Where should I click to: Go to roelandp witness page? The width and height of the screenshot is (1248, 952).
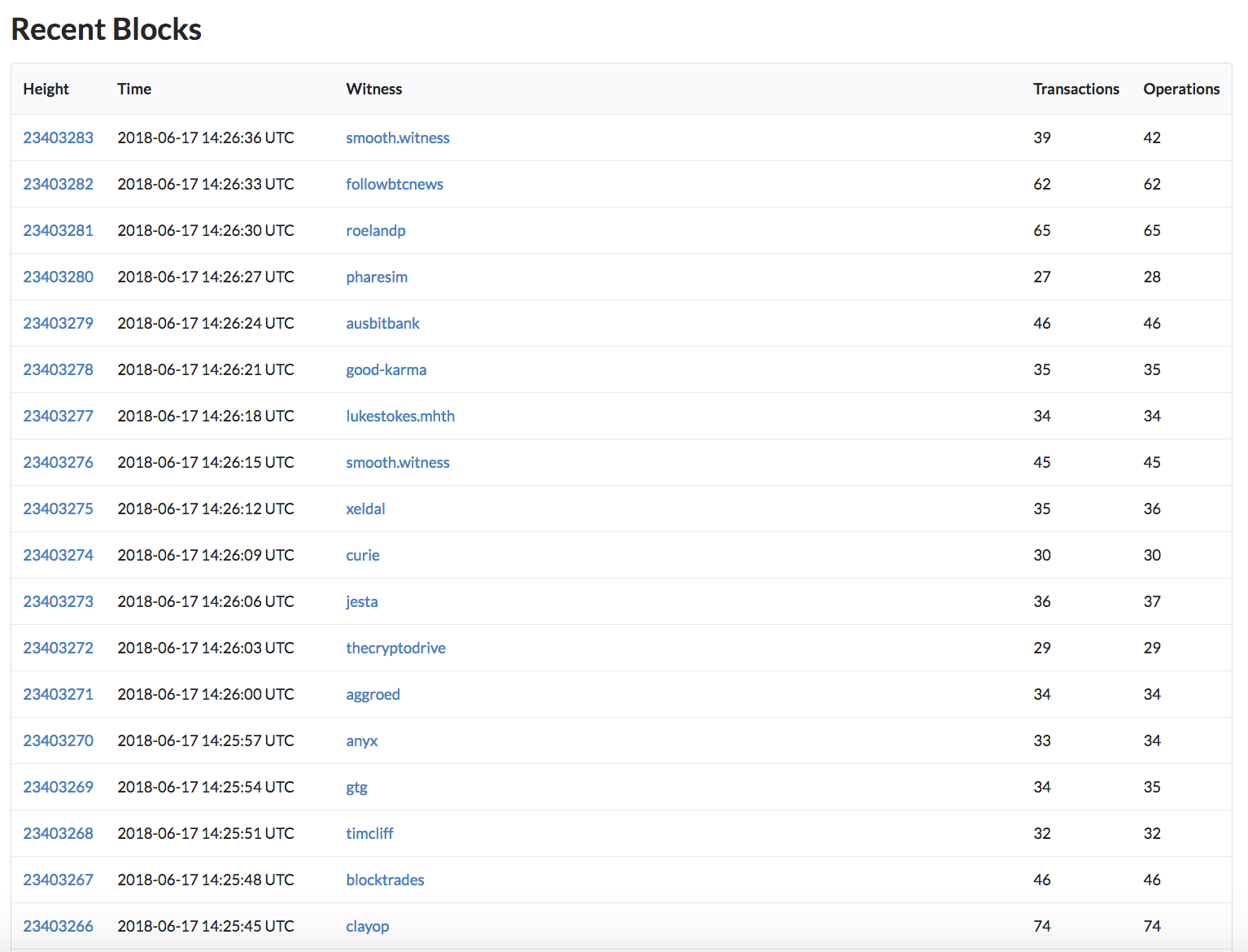click(x=376, y=230)
